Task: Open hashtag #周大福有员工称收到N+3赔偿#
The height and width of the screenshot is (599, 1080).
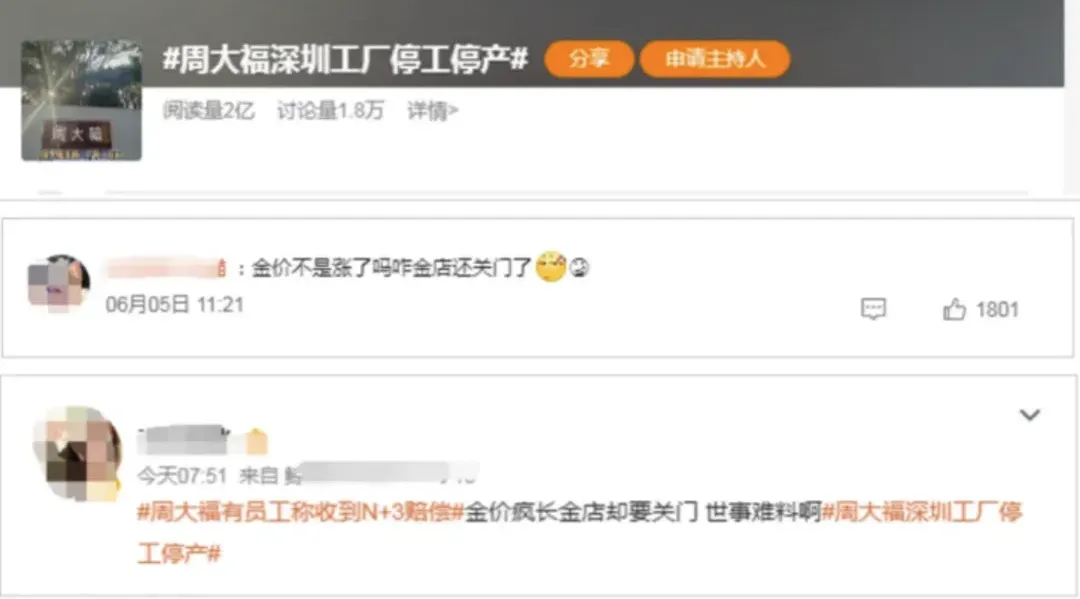Action: pos(300,512)
